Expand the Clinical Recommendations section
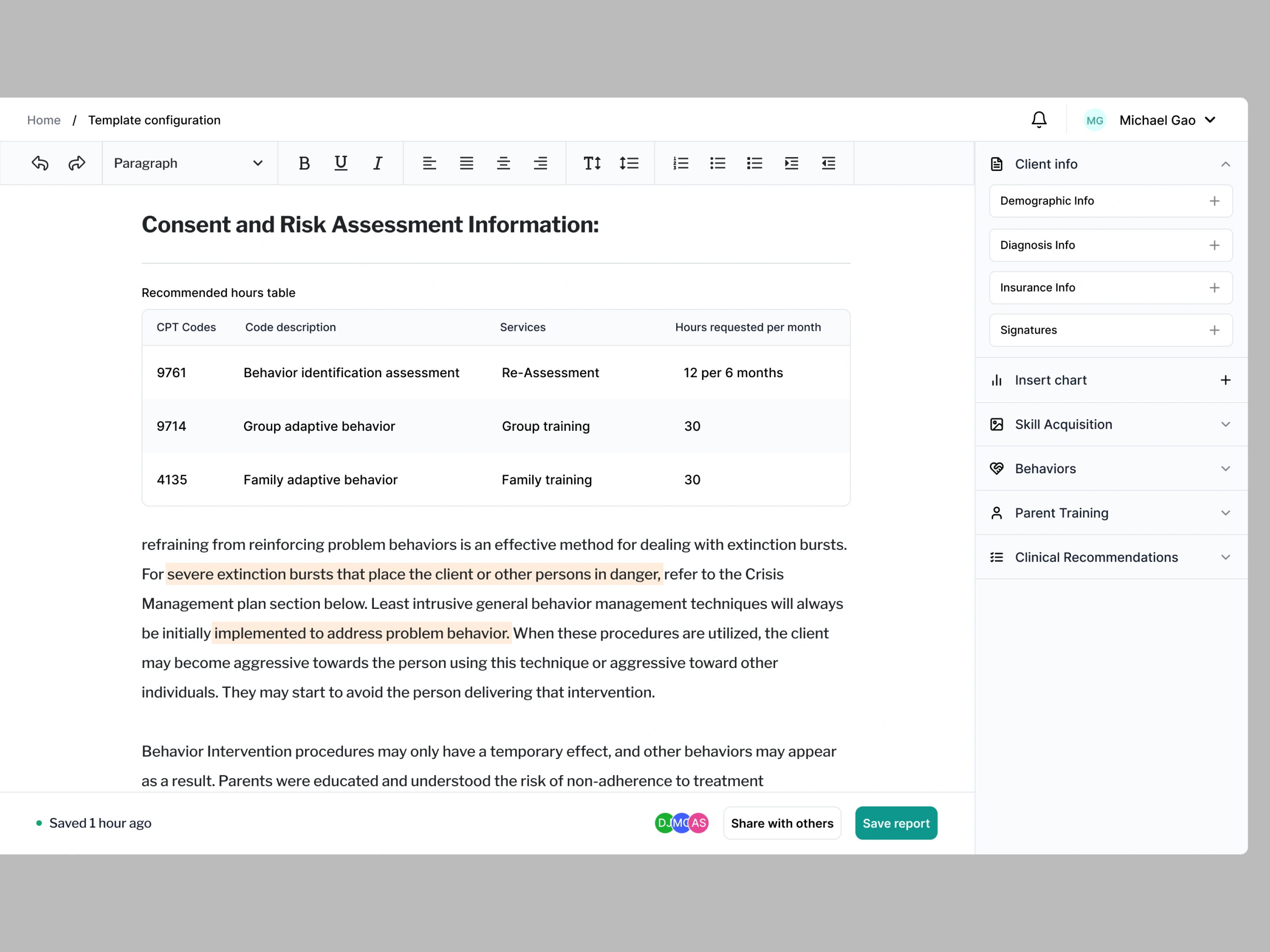Viewport: 1270px width, 952px height. 1225,557
